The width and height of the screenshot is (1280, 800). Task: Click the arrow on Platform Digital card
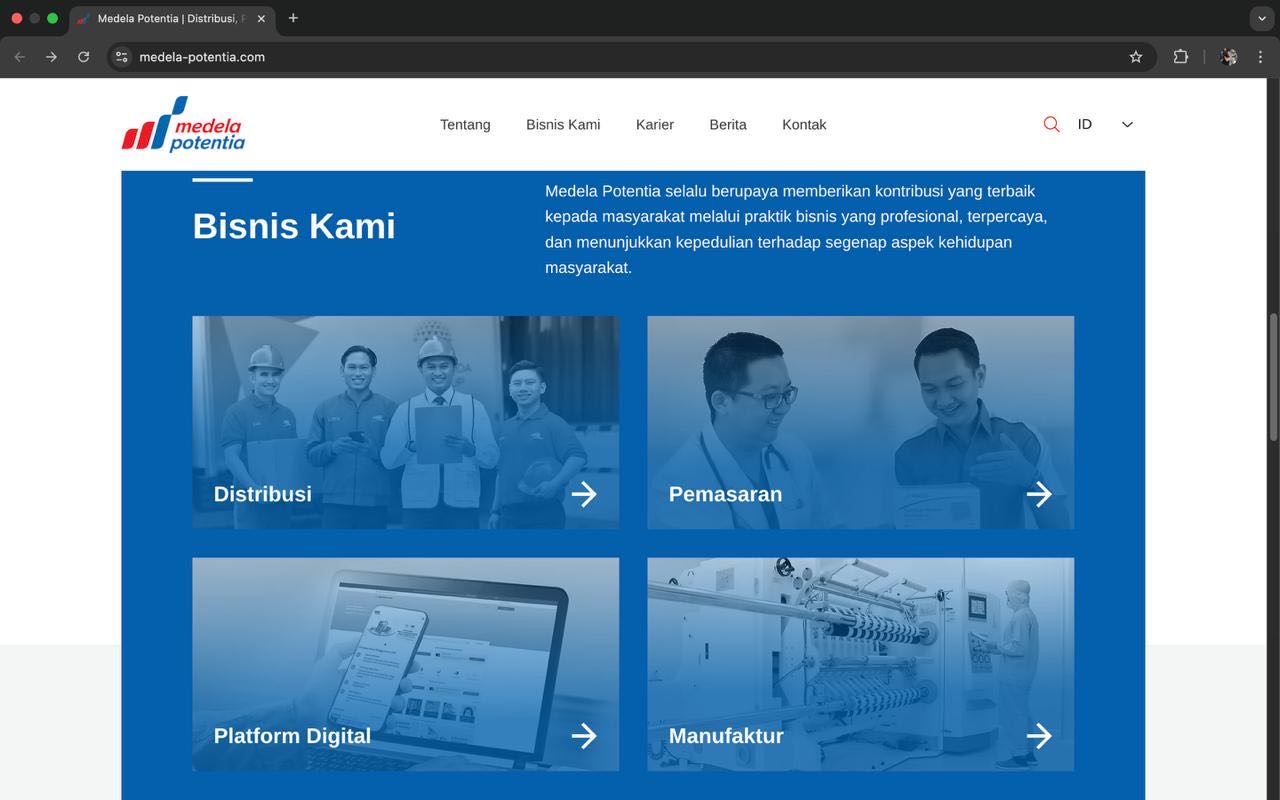(x=584, y=736)
